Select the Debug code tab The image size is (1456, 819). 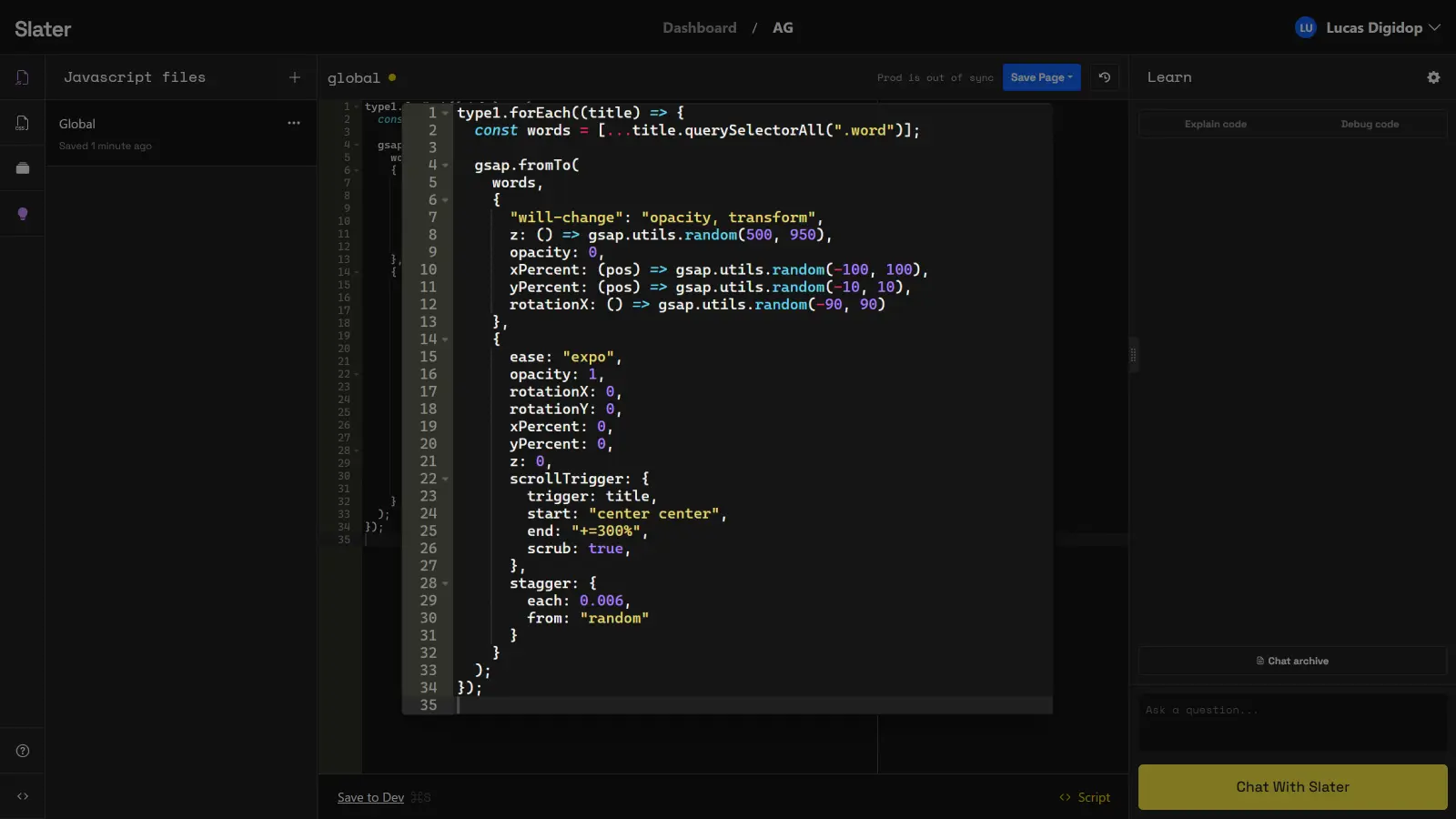click(1369, 124)
